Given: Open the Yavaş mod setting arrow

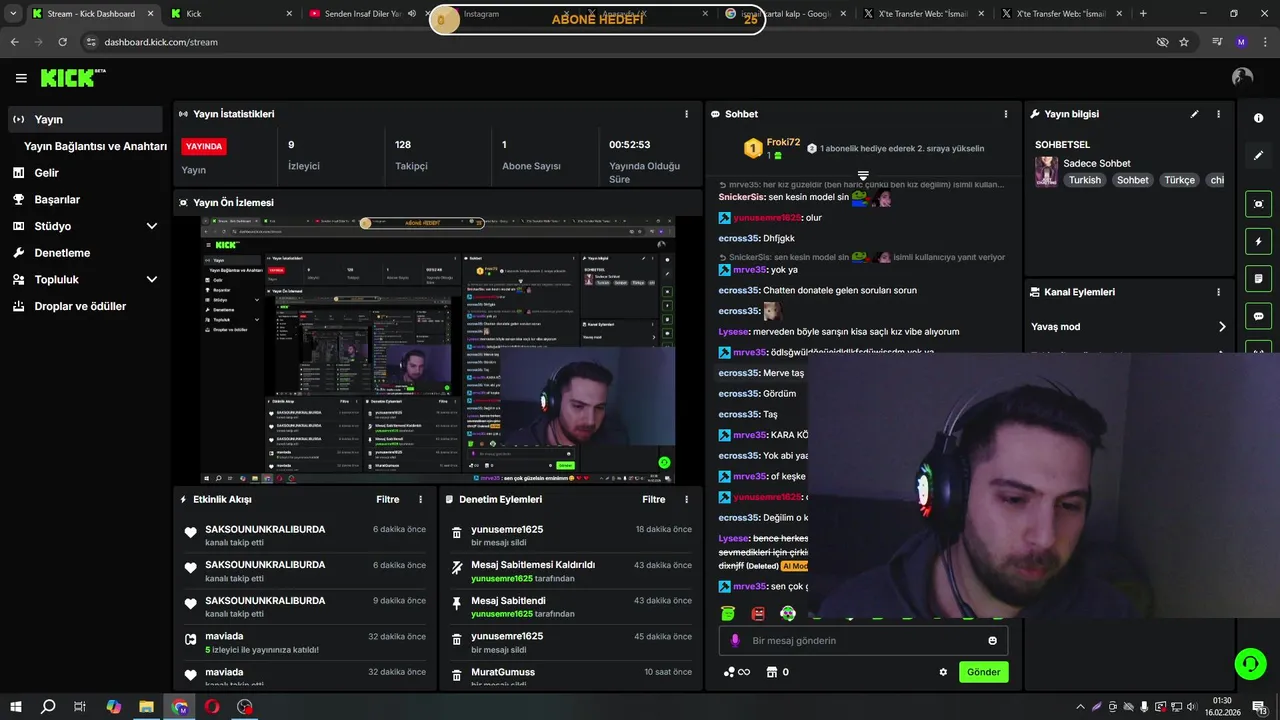Looking at the screenshot, I should 1222,327.
